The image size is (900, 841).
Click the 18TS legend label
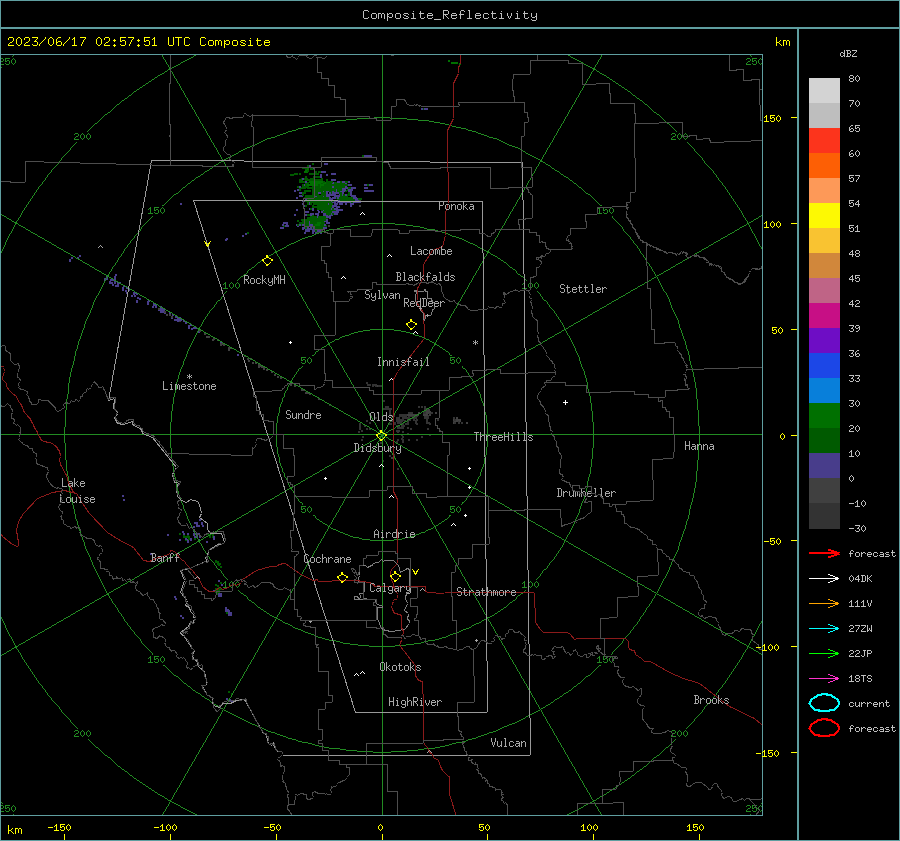pos(860,679)
